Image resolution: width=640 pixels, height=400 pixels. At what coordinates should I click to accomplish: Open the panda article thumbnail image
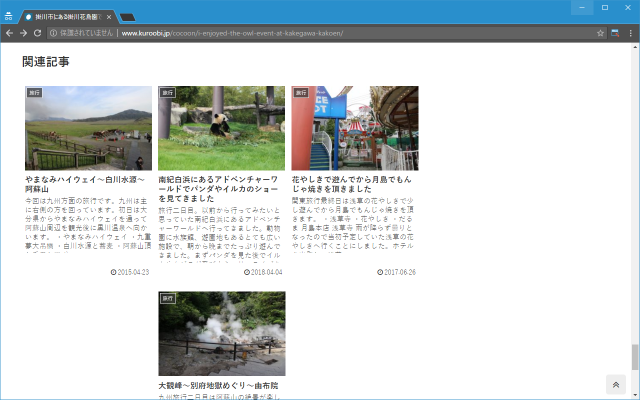(x=221, y=128)
